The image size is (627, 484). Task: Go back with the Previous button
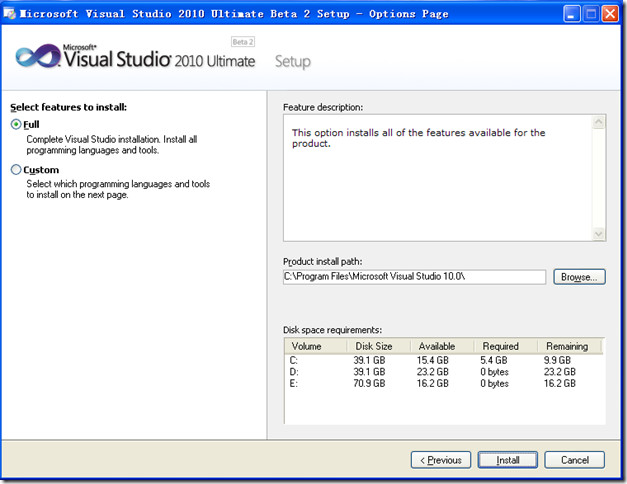click(441, 460)
